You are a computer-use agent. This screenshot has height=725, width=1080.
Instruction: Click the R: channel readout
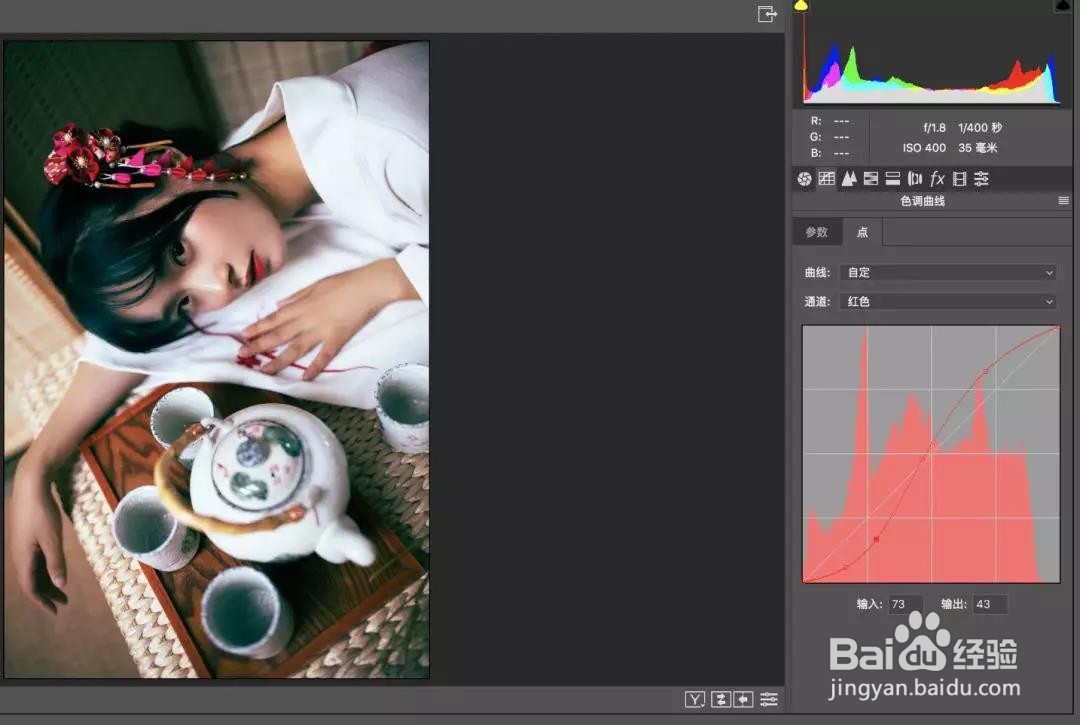(x=829, y=121)
